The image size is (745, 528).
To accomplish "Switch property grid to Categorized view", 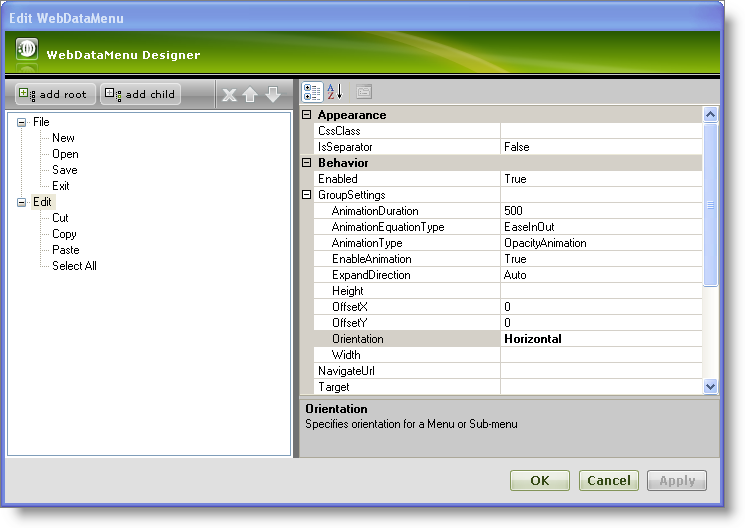I will pyautogui.click(x=312, y=92).
